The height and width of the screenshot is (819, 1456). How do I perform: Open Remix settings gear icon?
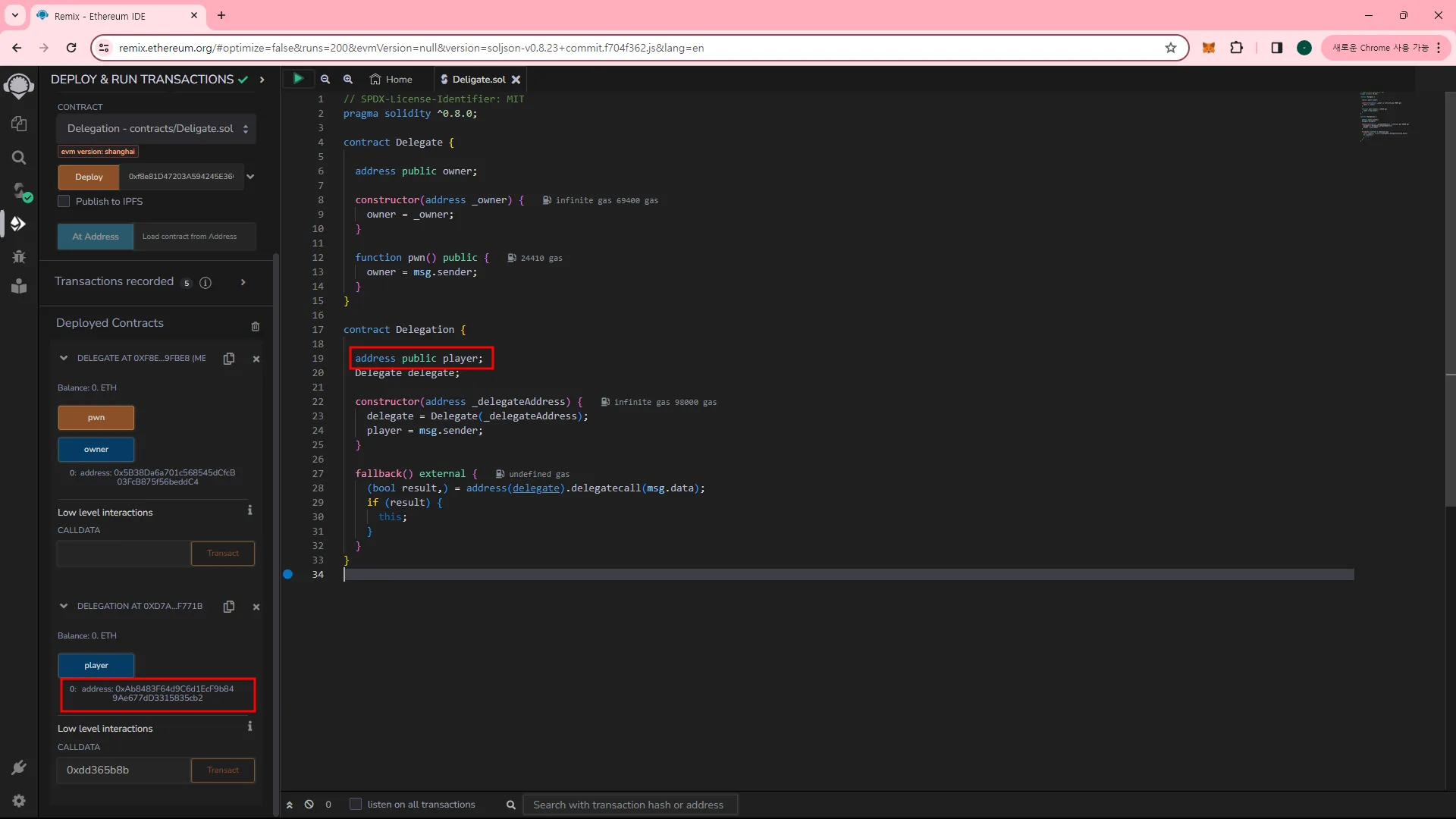pos(19,801)
